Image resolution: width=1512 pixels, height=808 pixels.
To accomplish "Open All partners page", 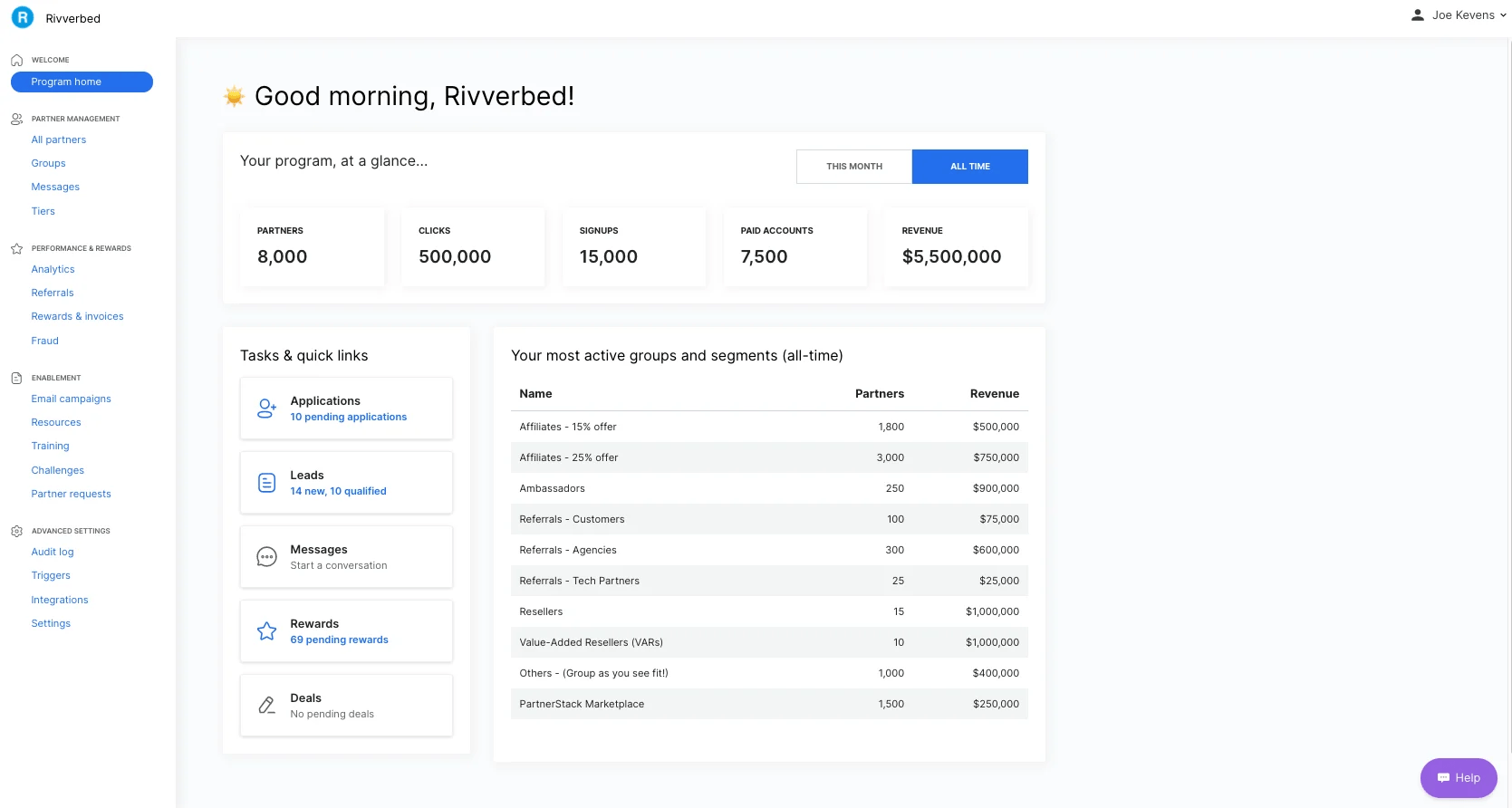I will tap(59, 139).
